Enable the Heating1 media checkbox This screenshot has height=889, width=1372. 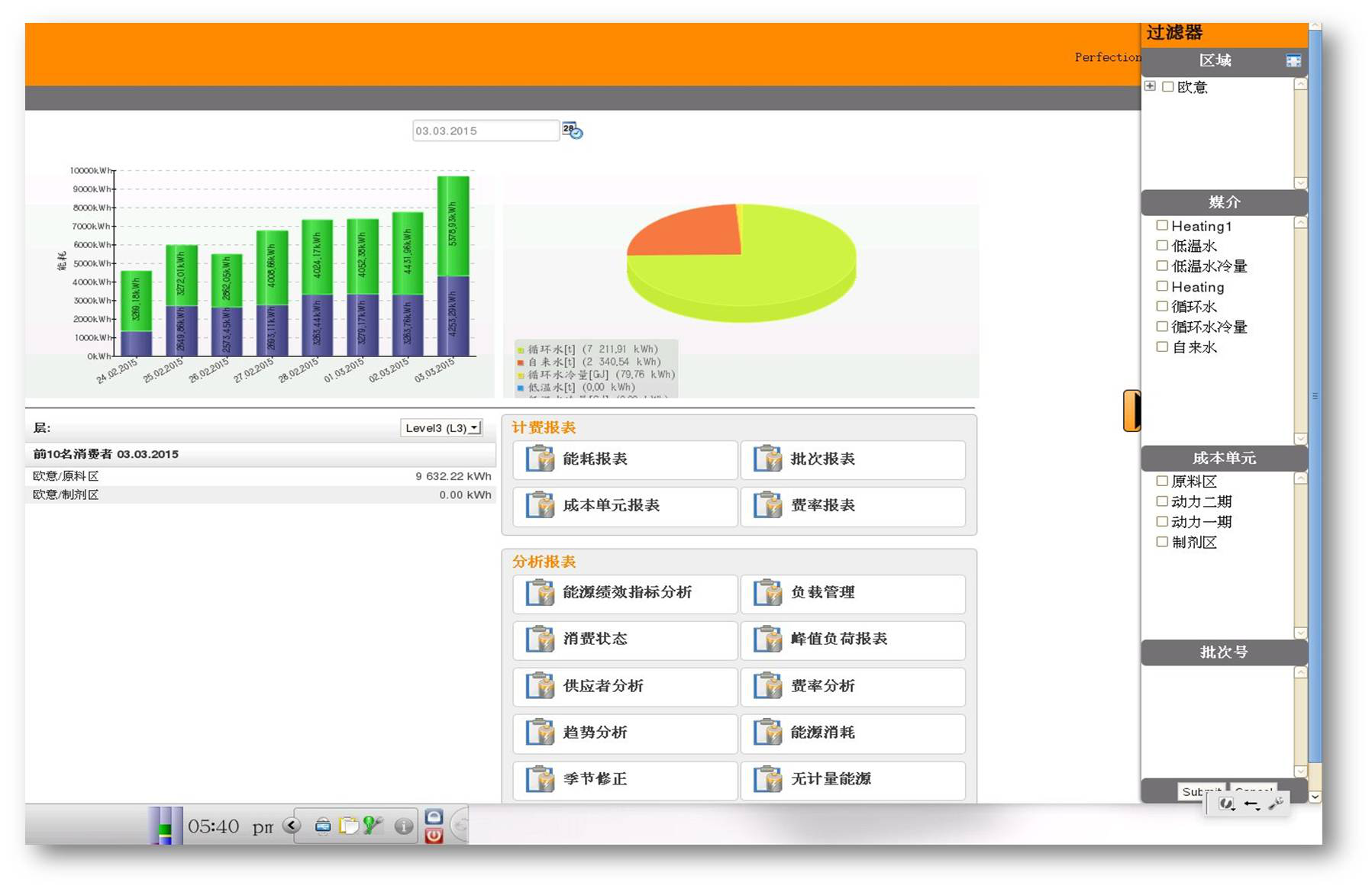click(x=1162, y=225)
